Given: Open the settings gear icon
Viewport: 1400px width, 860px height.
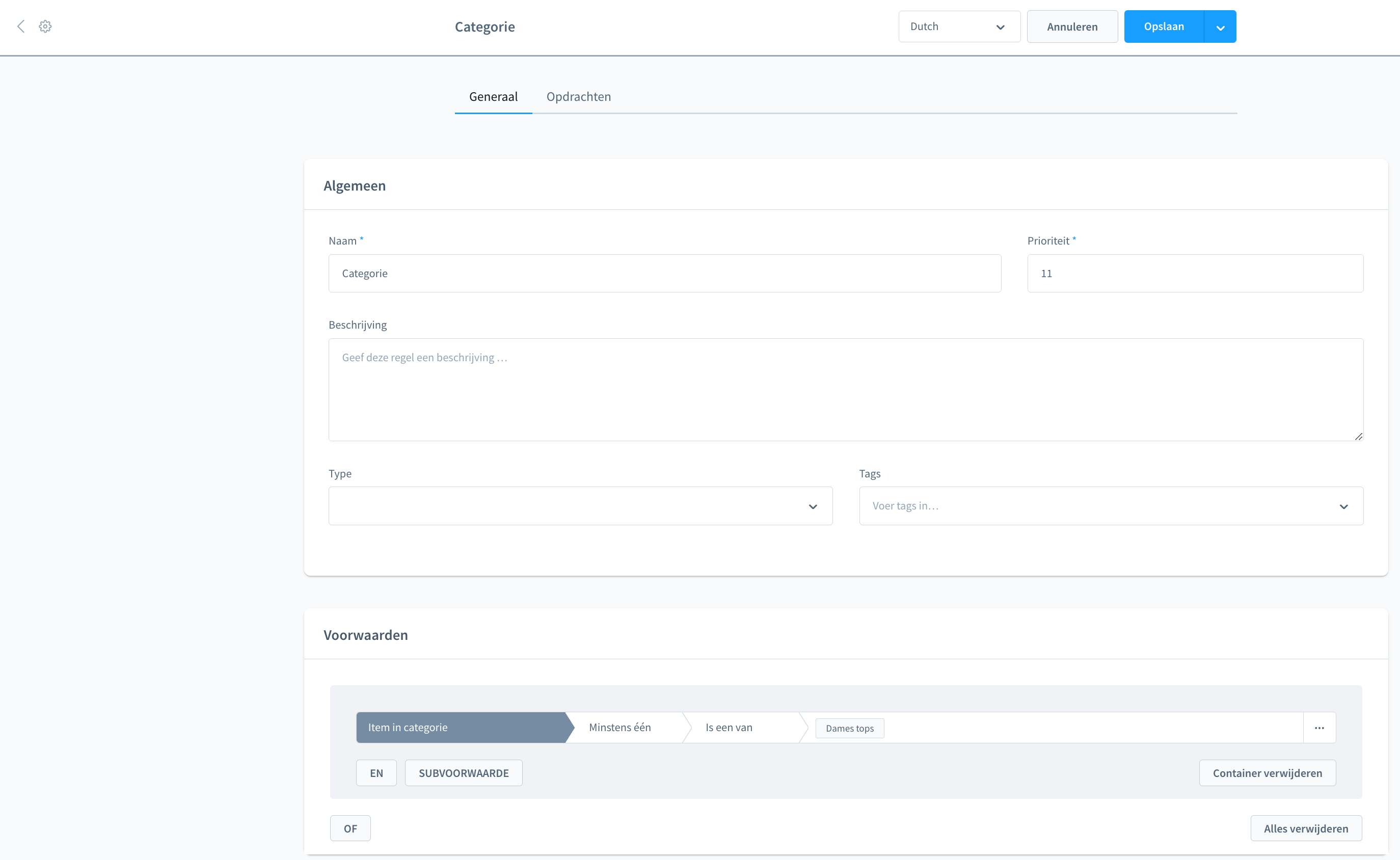Looking at the screenshot, I should coord(45,26).
